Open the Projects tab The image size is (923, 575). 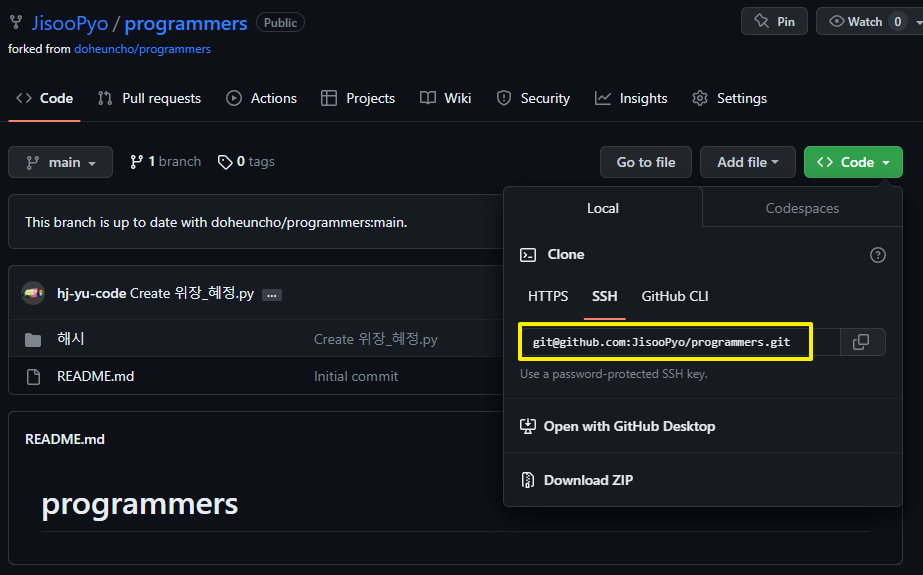click(x=357, y=98)
